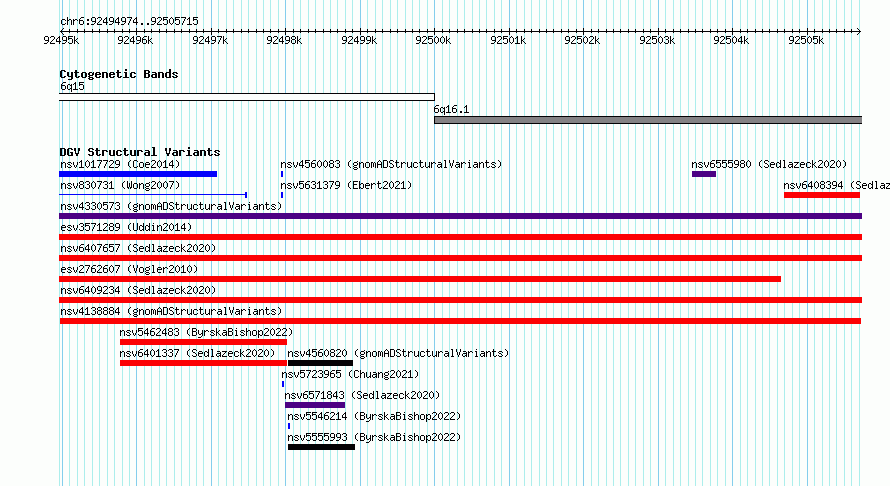Click the 92503k ruler label
890x486 pixels.
point(657,40)
